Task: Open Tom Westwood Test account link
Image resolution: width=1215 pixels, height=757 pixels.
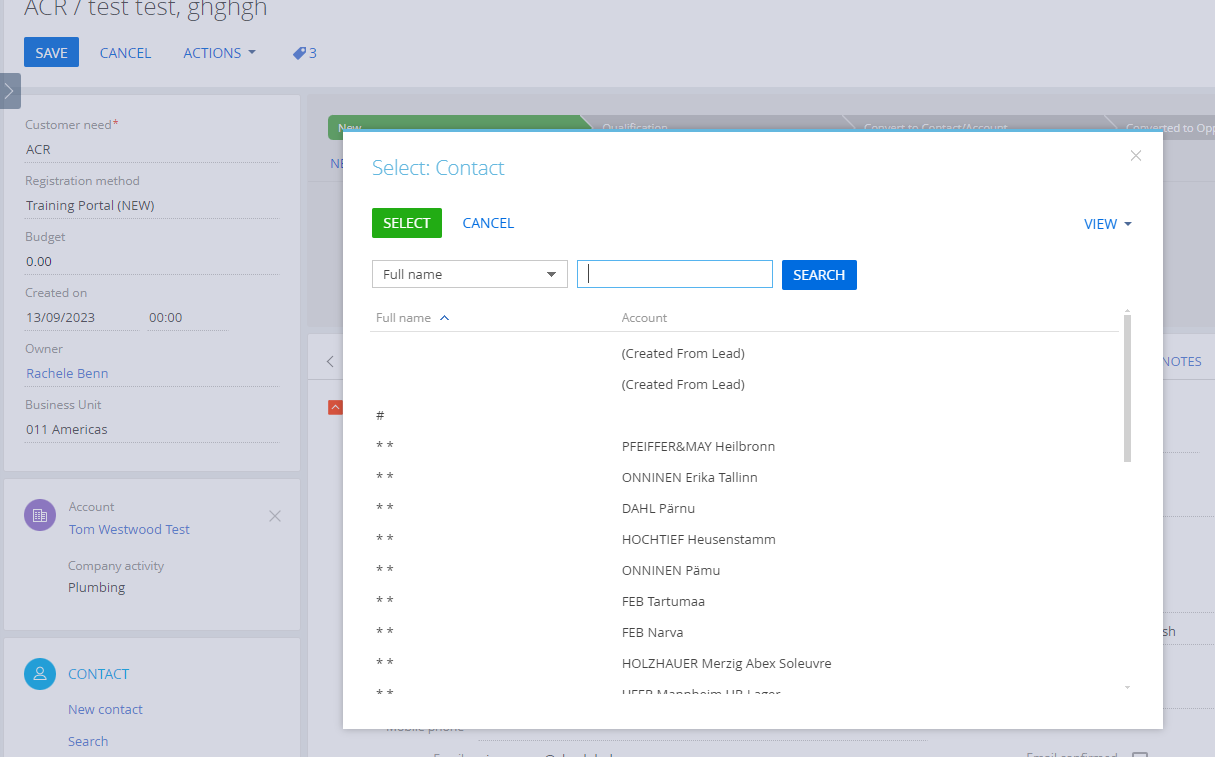Action: [129, 529]
